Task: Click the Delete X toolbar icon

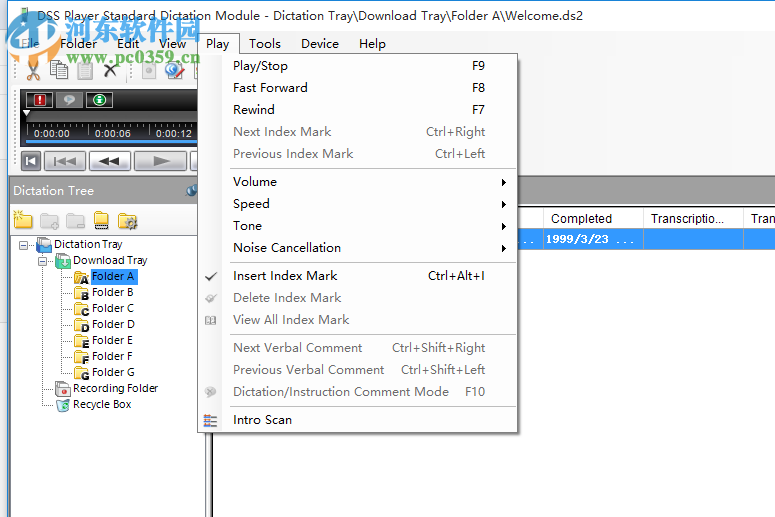Action: point(110,71)
